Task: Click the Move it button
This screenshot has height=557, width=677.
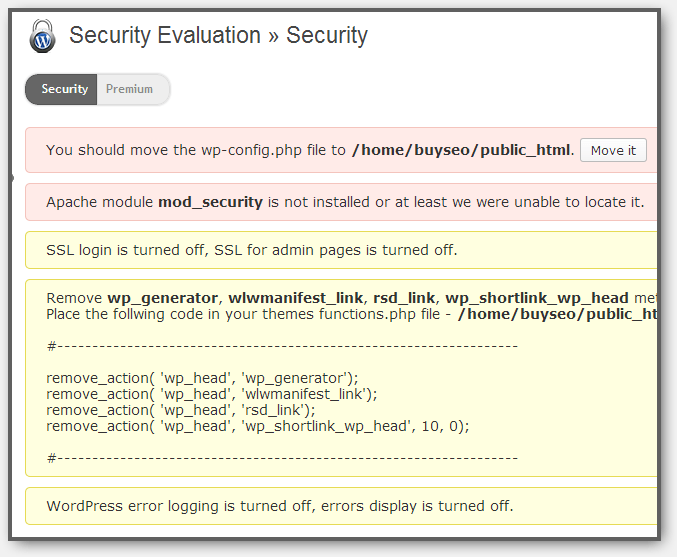Action: (613, 150)
